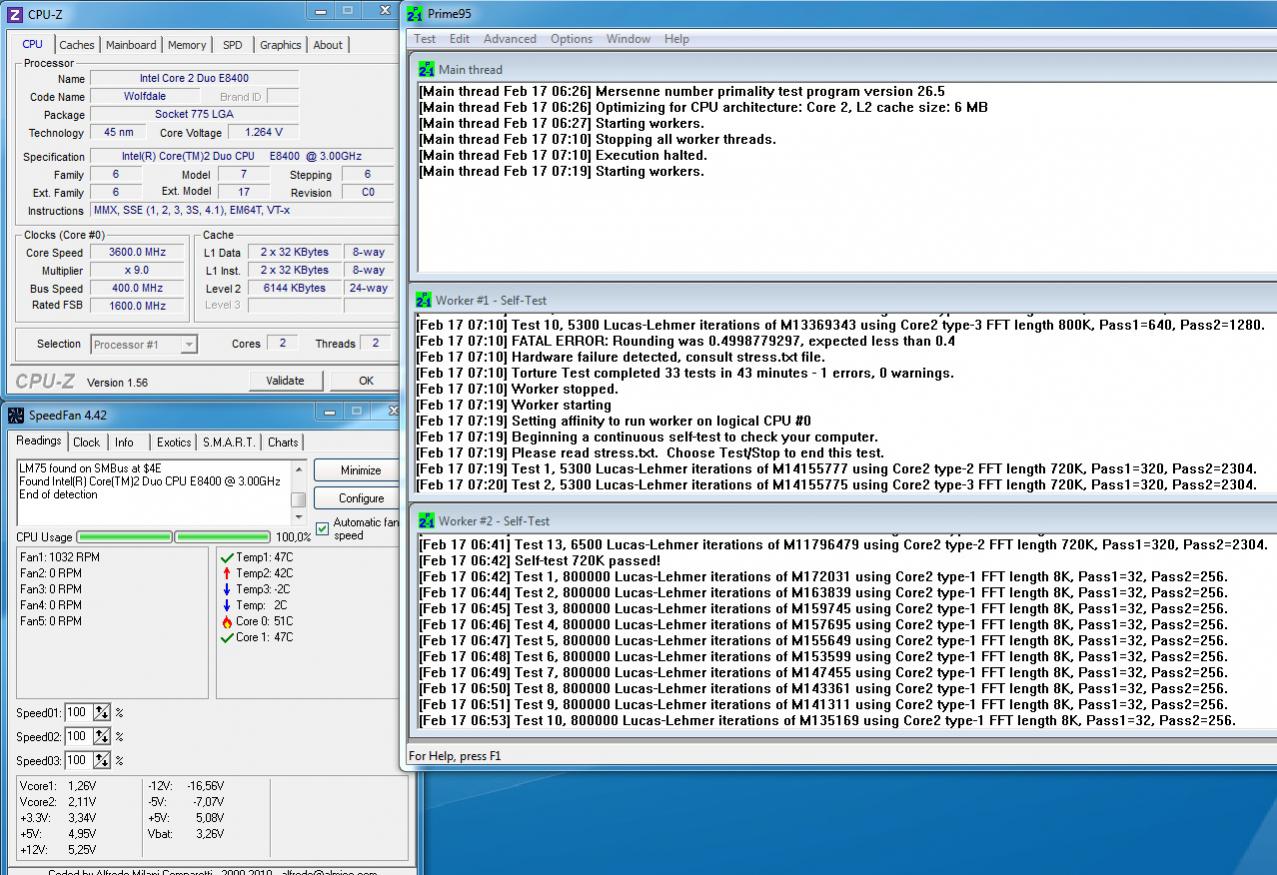The height and width of the screenshot is (875, 1277).
Task: Click the FATAL ERROR Rounding line in Worker #1
Action: [x=685, y=341]
